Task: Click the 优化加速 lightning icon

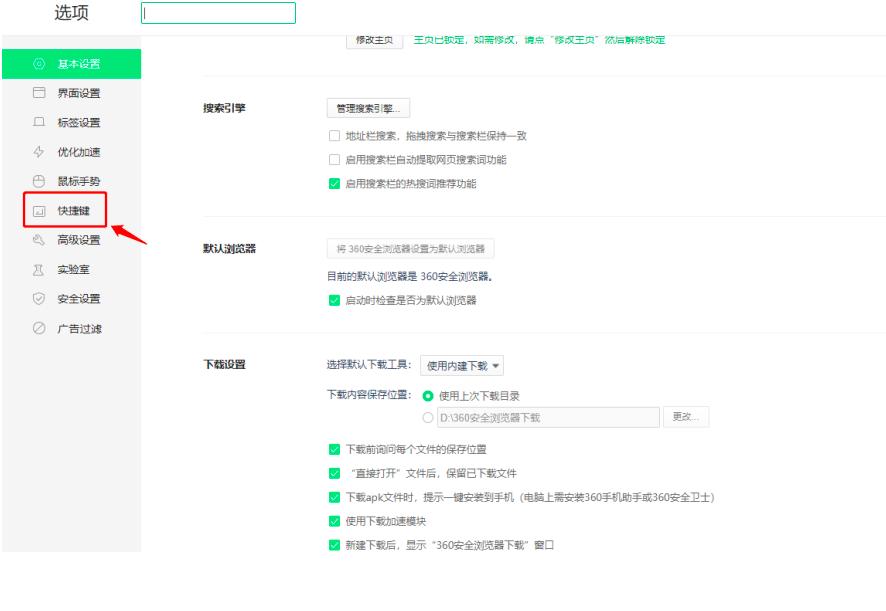Action: pos(39,151)
